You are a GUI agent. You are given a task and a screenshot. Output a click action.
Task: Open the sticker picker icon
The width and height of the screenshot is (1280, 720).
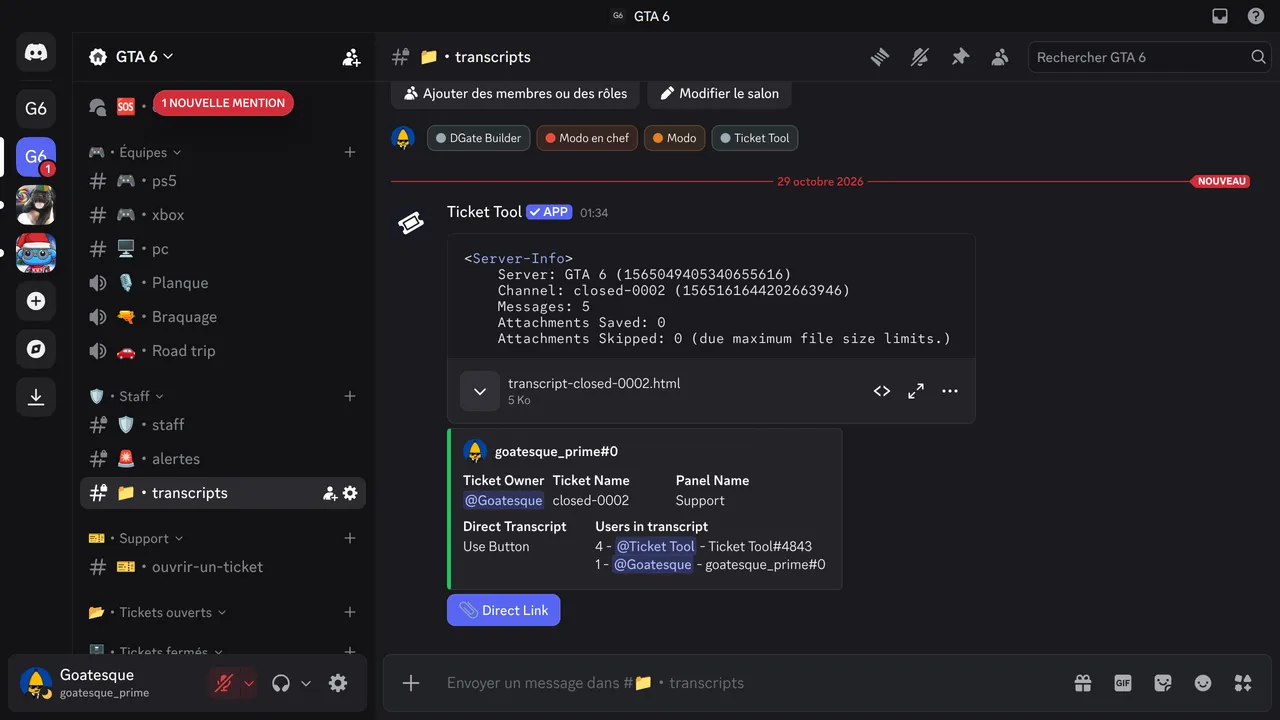[1163, 683]
